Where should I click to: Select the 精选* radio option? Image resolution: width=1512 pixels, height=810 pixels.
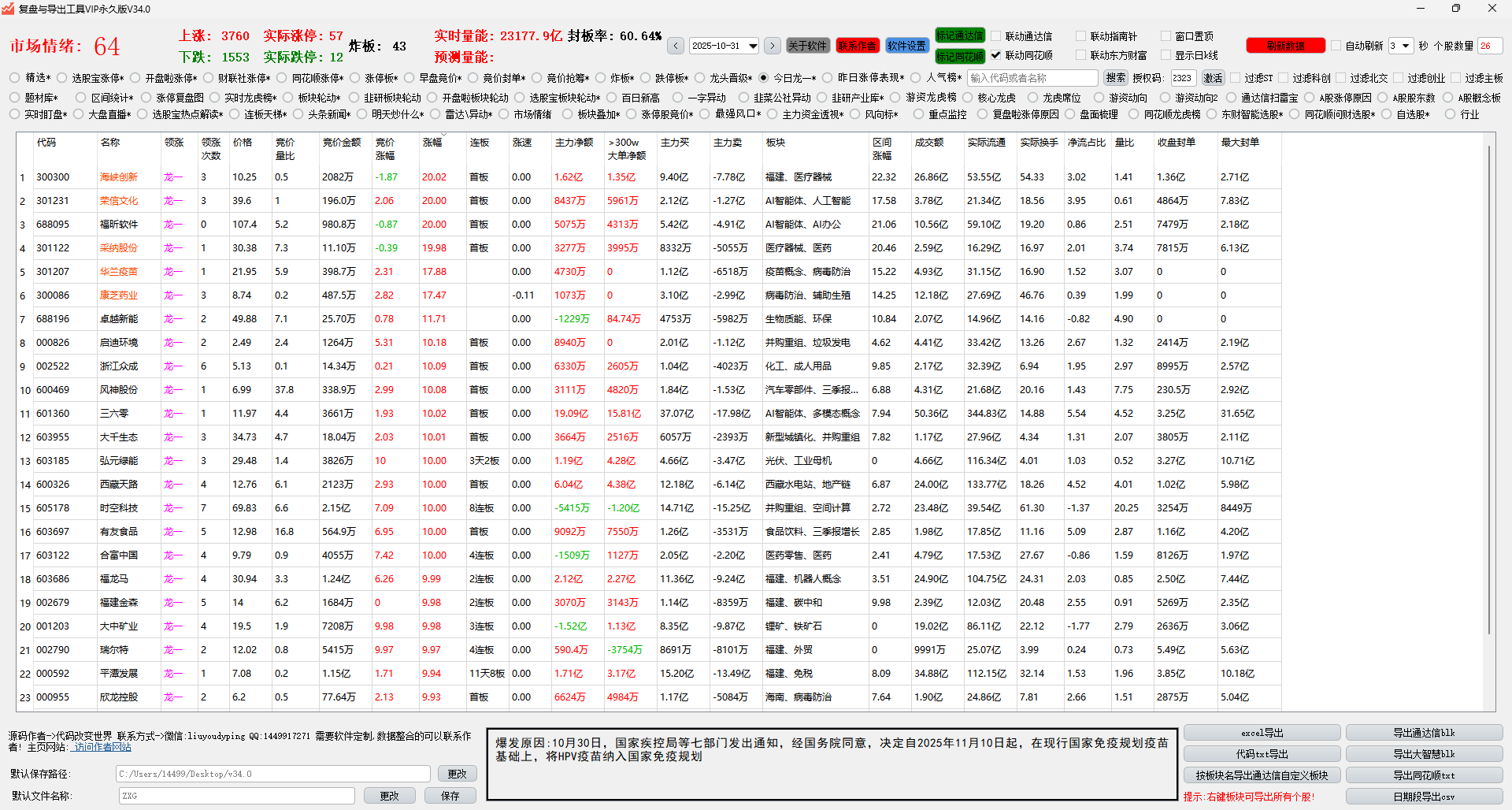[x=15, y=78]
